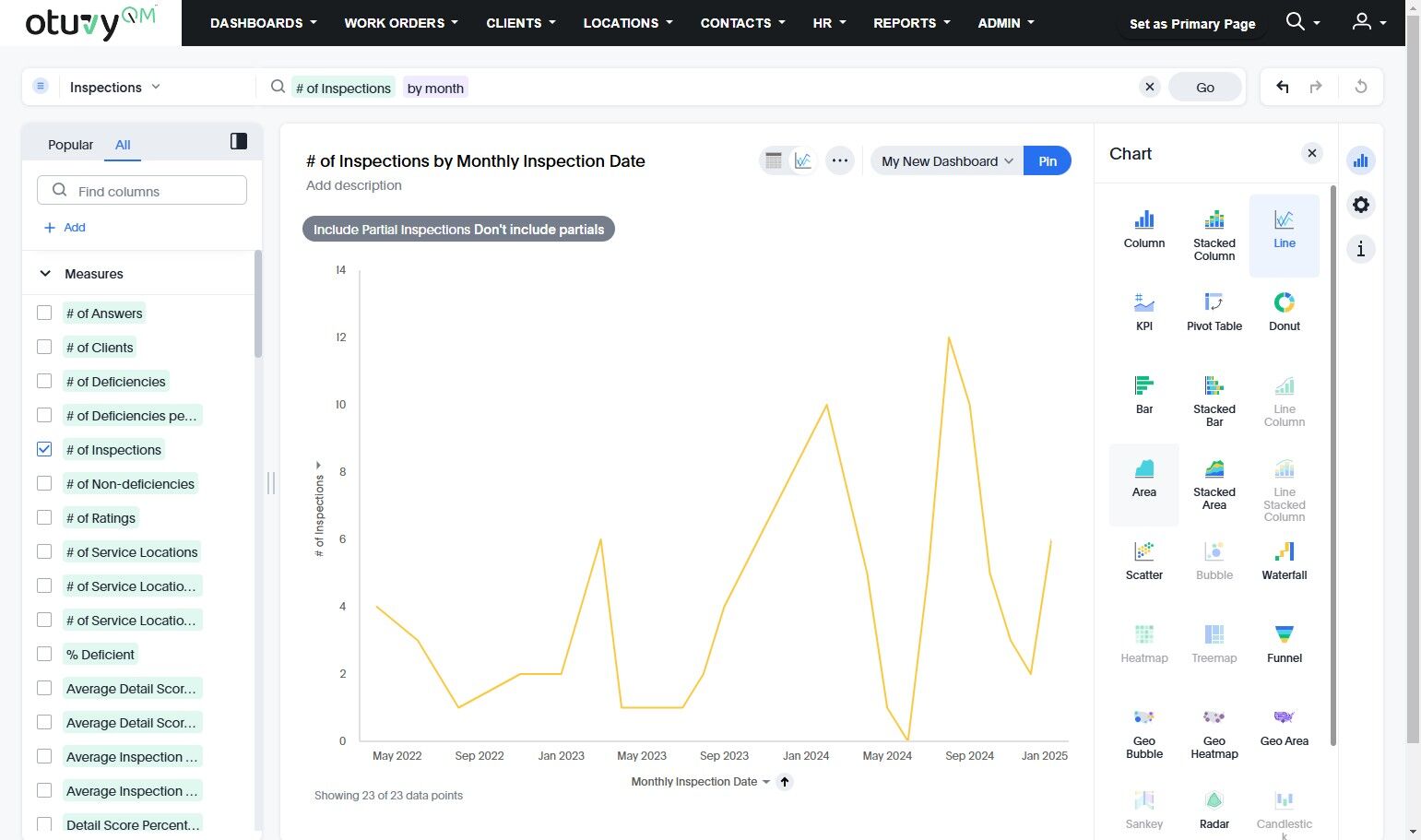1421x840 pixels.
Task: Check the # of Deficiencies box
Action: (44, 381)
